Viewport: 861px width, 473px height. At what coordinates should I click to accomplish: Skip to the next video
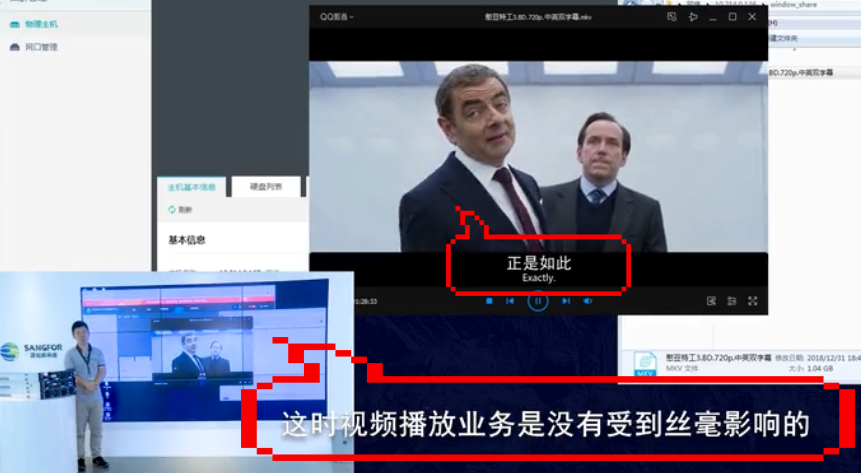[x=566, y=301]
